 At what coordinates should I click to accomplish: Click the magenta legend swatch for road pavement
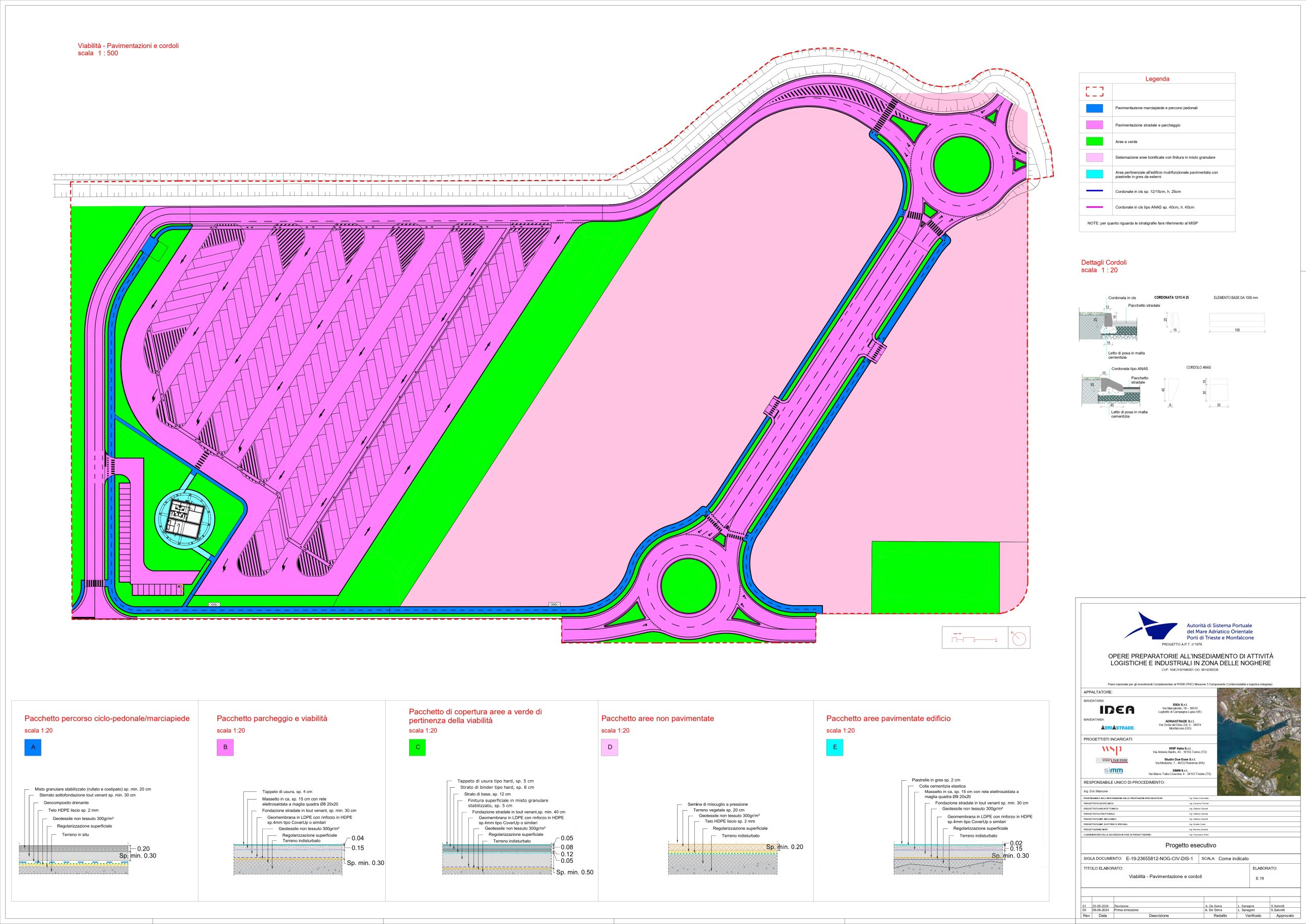(x=1094, y=124)
